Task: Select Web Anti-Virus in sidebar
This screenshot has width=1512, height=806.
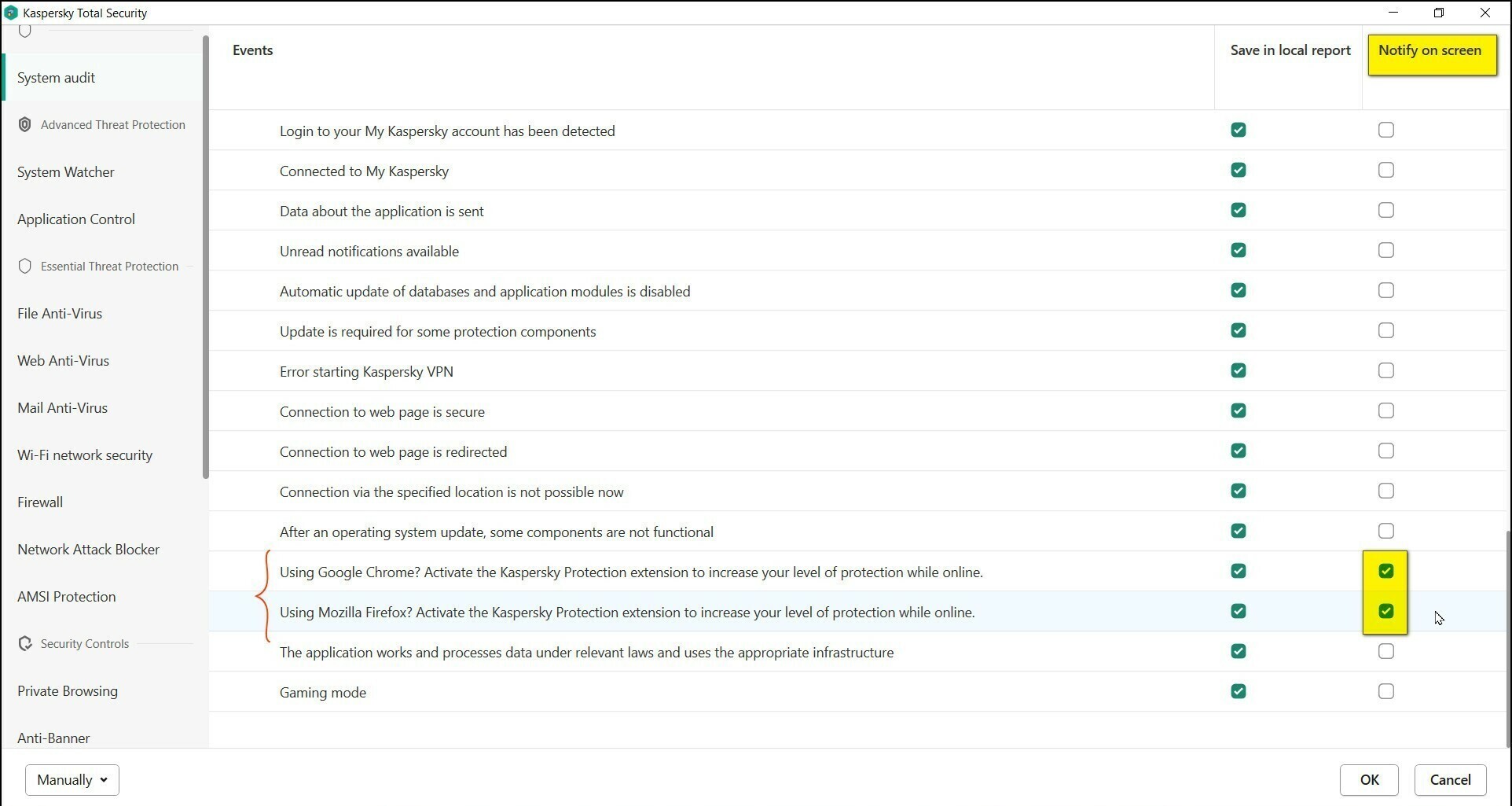Action: pos(102,360)
